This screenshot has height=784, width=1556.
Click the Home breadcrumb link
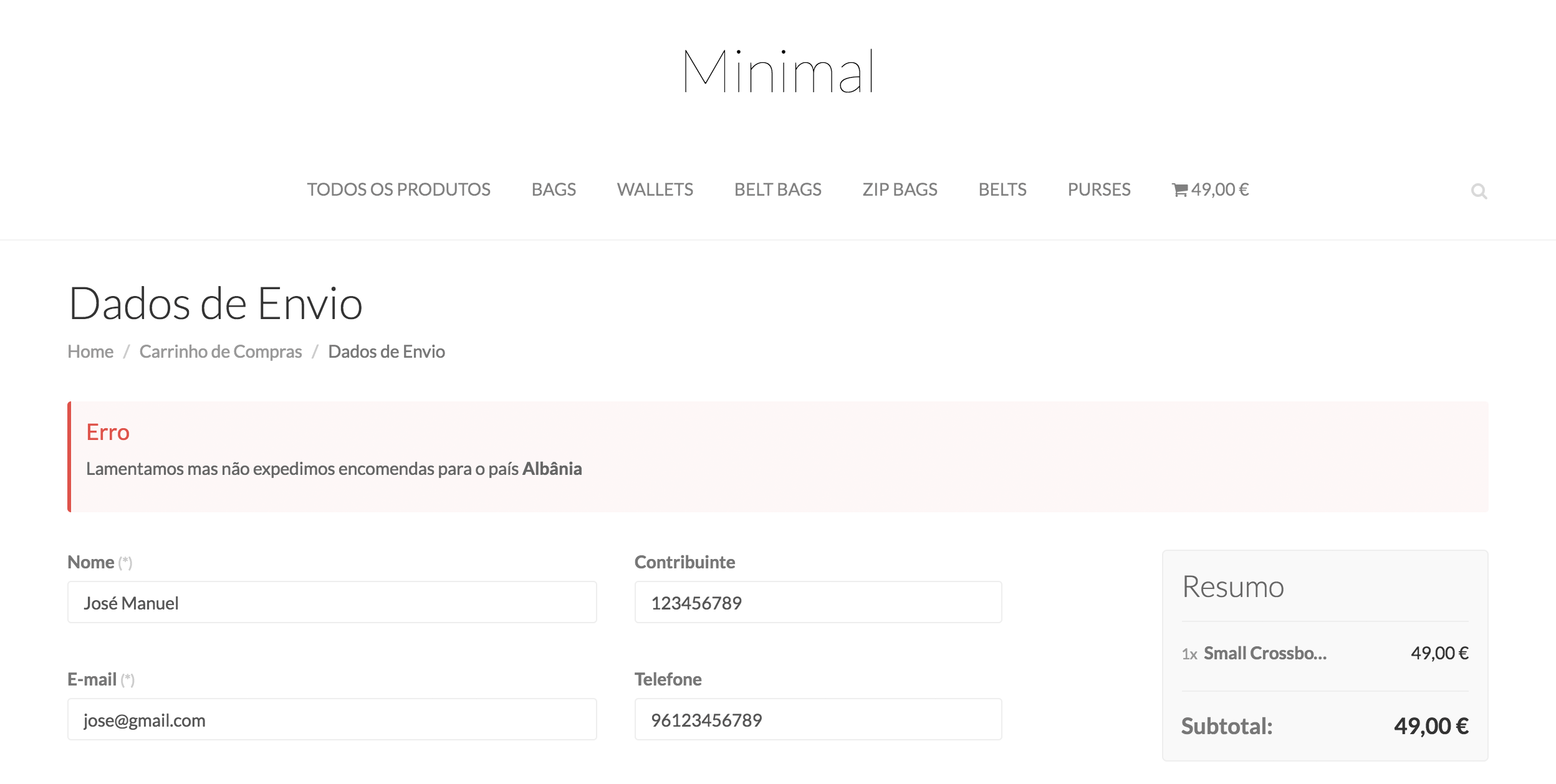(x=90, y=351)
